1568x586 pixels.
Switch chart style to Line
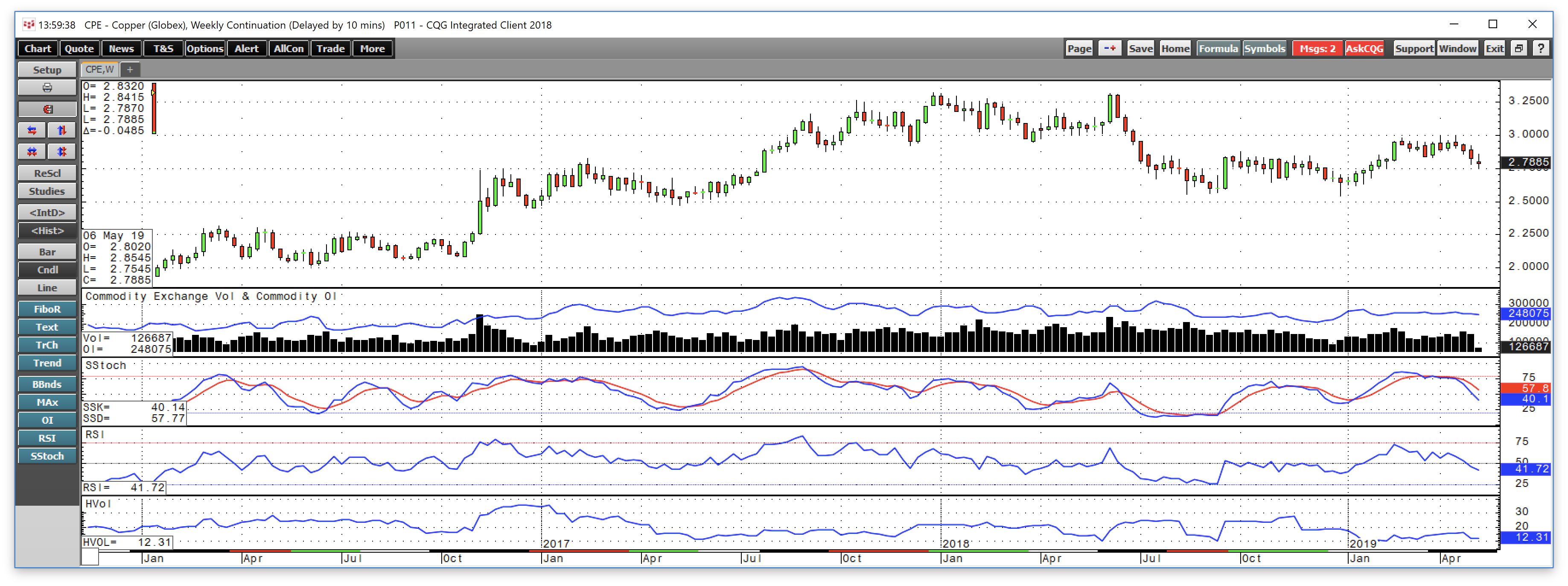(x=47, y=287)
